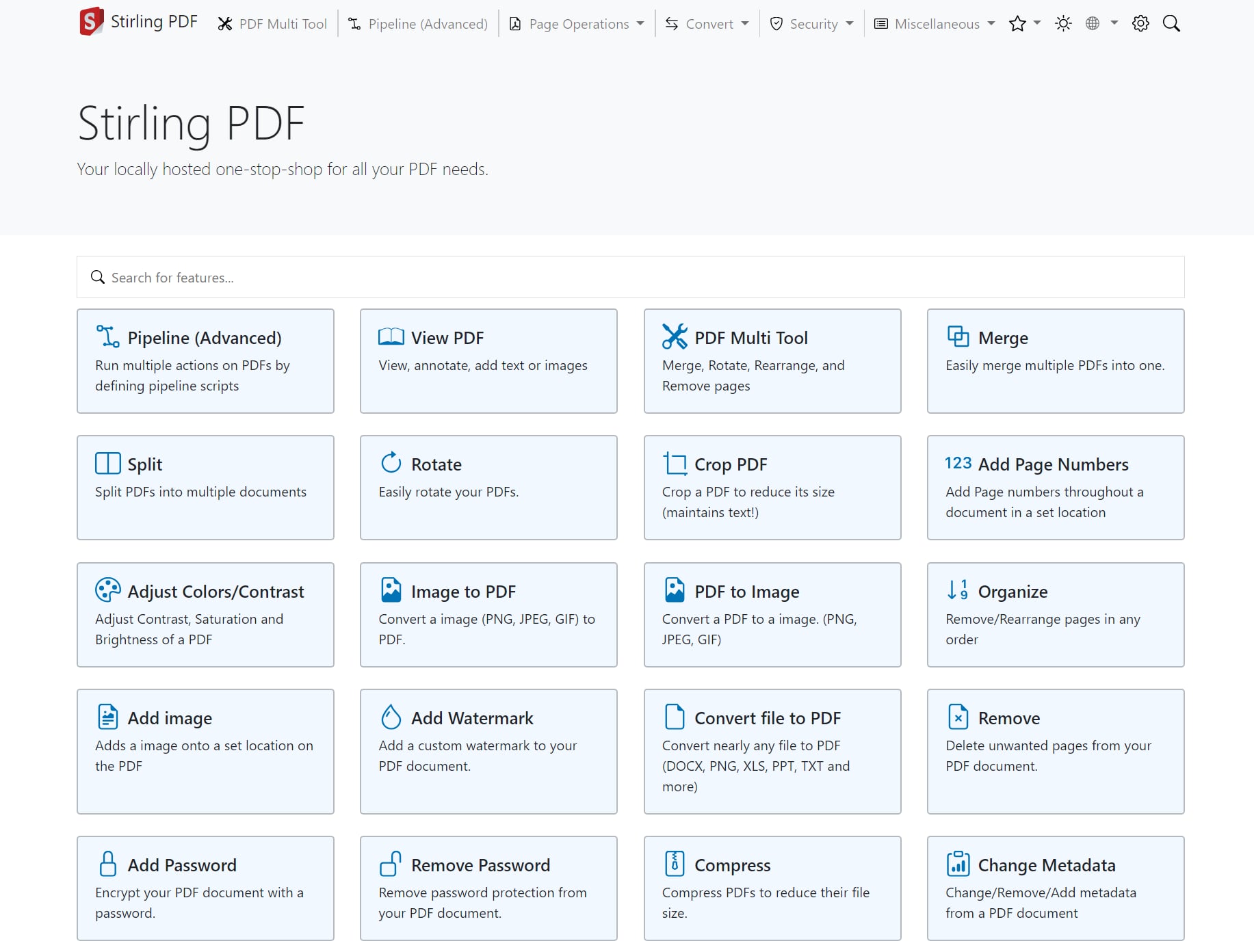Click the Search for features field
This screenshot has height=952, width=1254.
coord(629,278)
